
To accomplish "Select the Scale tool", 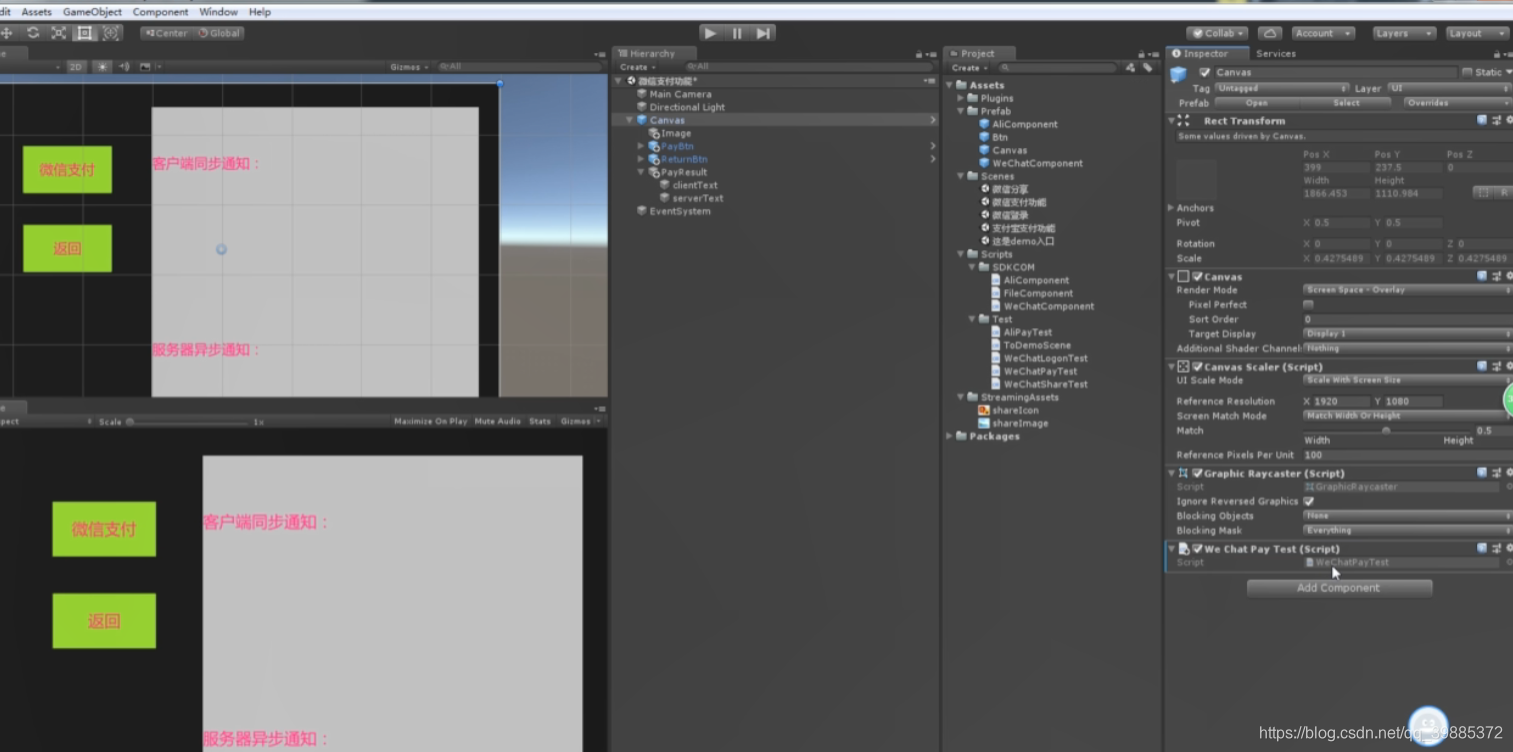I will (x=59, y=33).
